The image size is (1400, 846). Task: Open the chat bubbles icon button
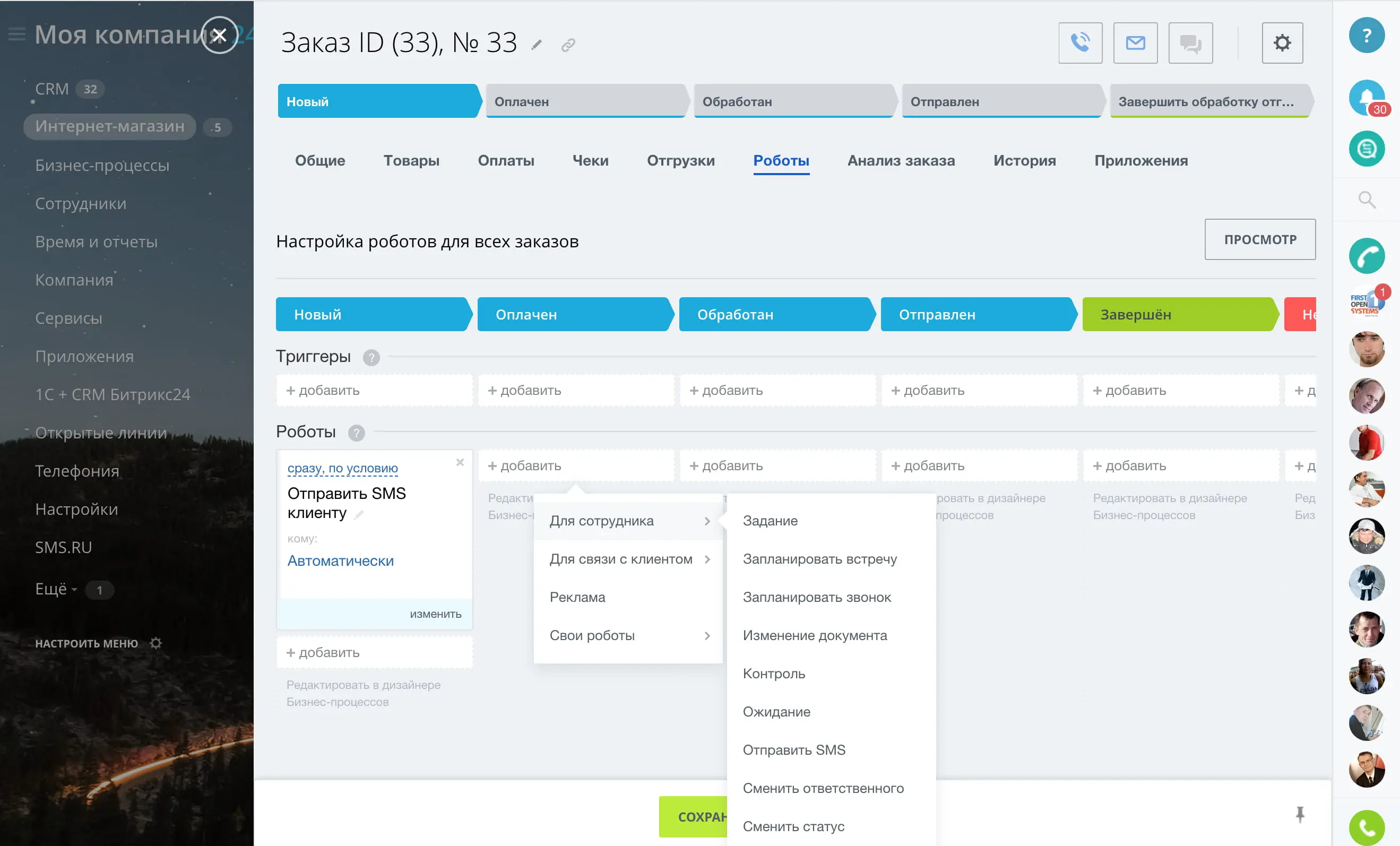tap(1190, 43)
